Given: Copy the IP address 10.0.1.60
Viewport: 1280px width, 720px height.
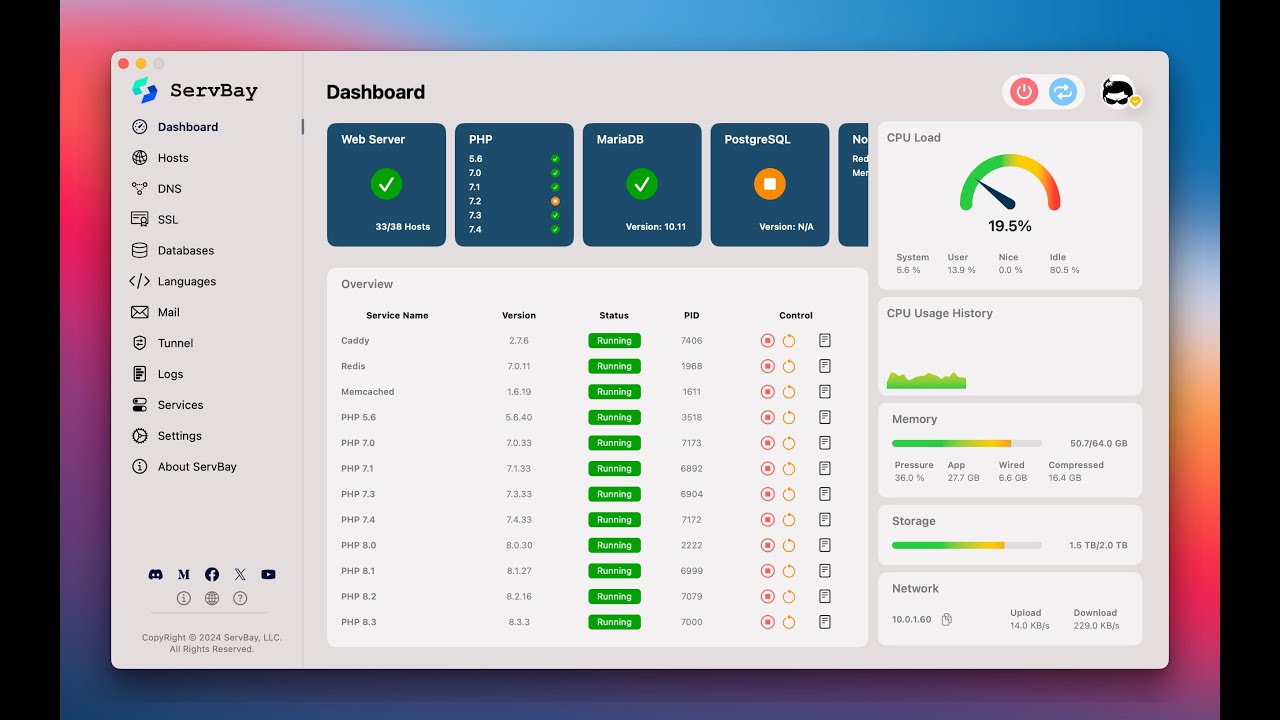Looking at the screenshot, I should [947, 619].
